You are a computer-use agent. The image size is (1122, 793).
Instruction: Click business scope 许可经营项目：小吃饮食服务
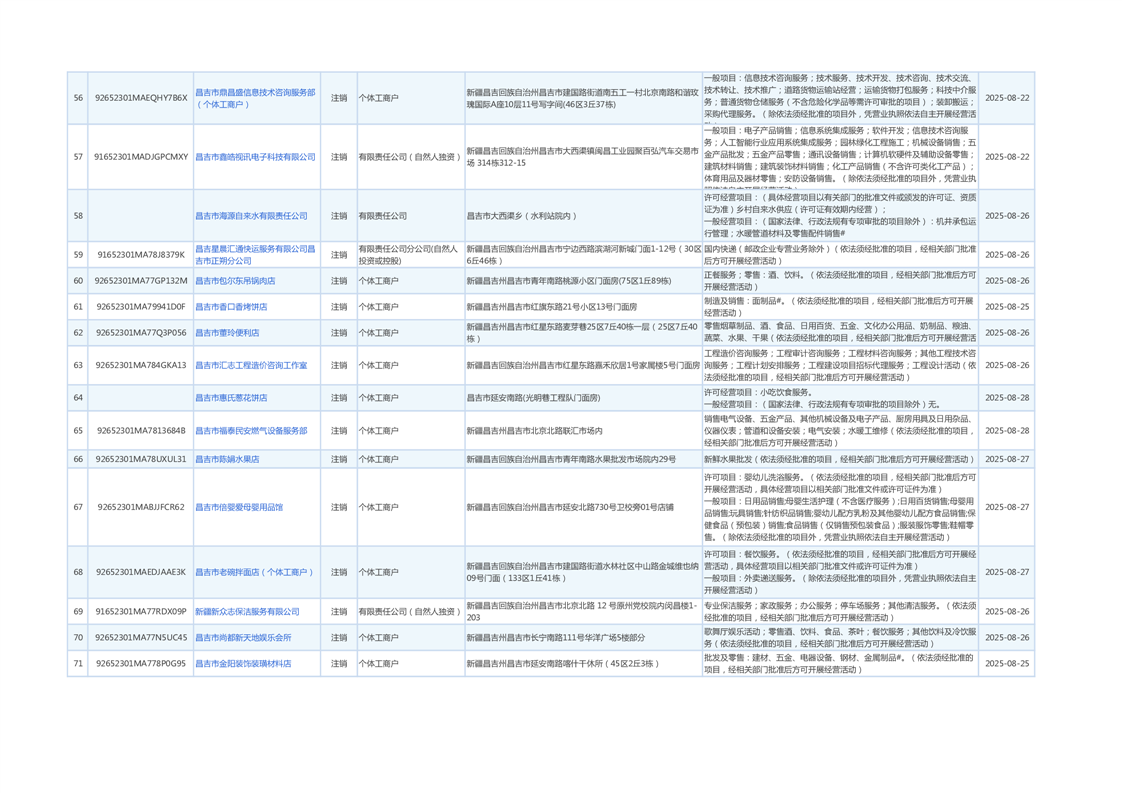[x=758, y=392]
